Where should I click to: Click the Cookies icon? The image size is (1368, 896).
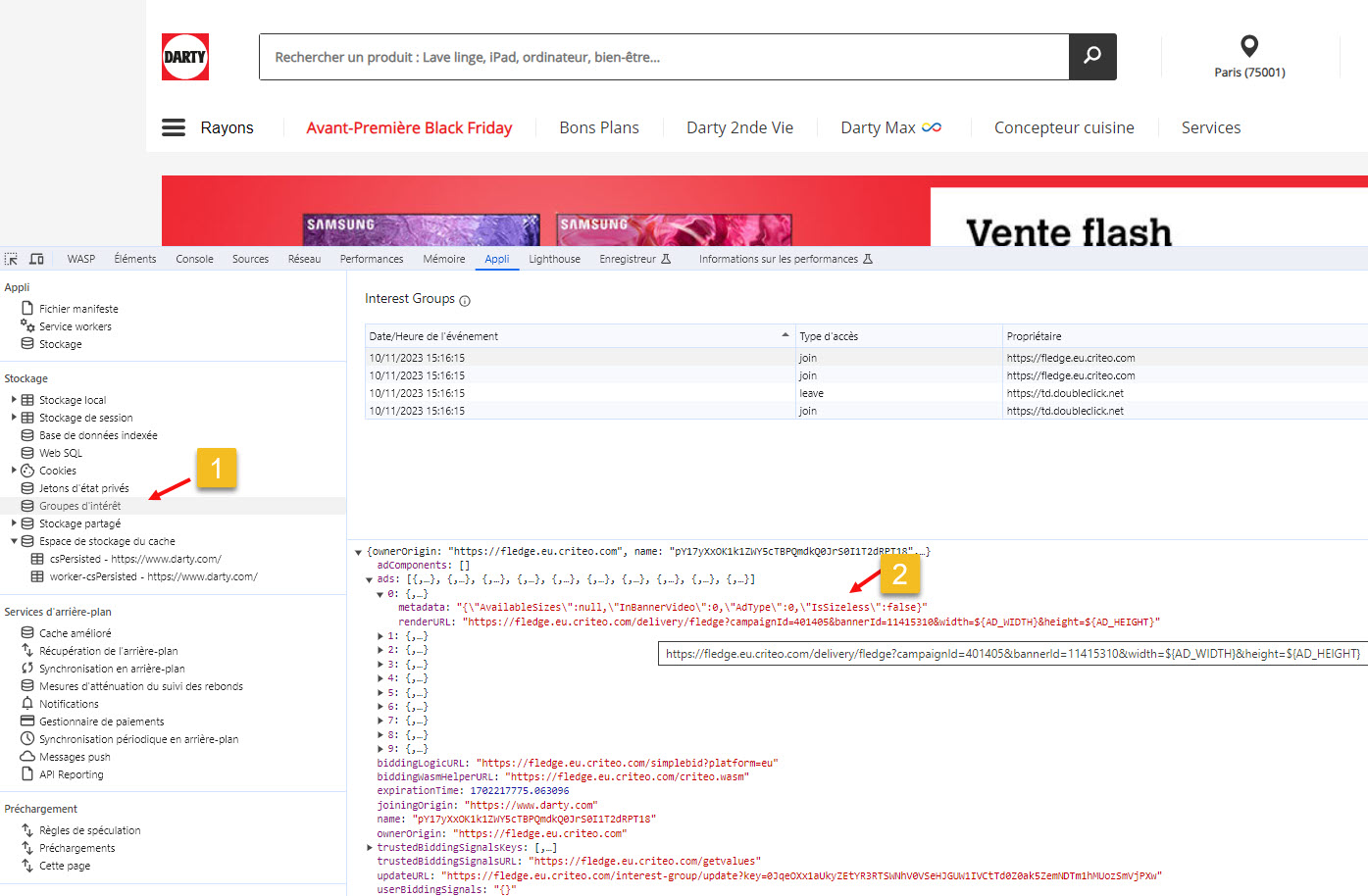click(27, 471)
